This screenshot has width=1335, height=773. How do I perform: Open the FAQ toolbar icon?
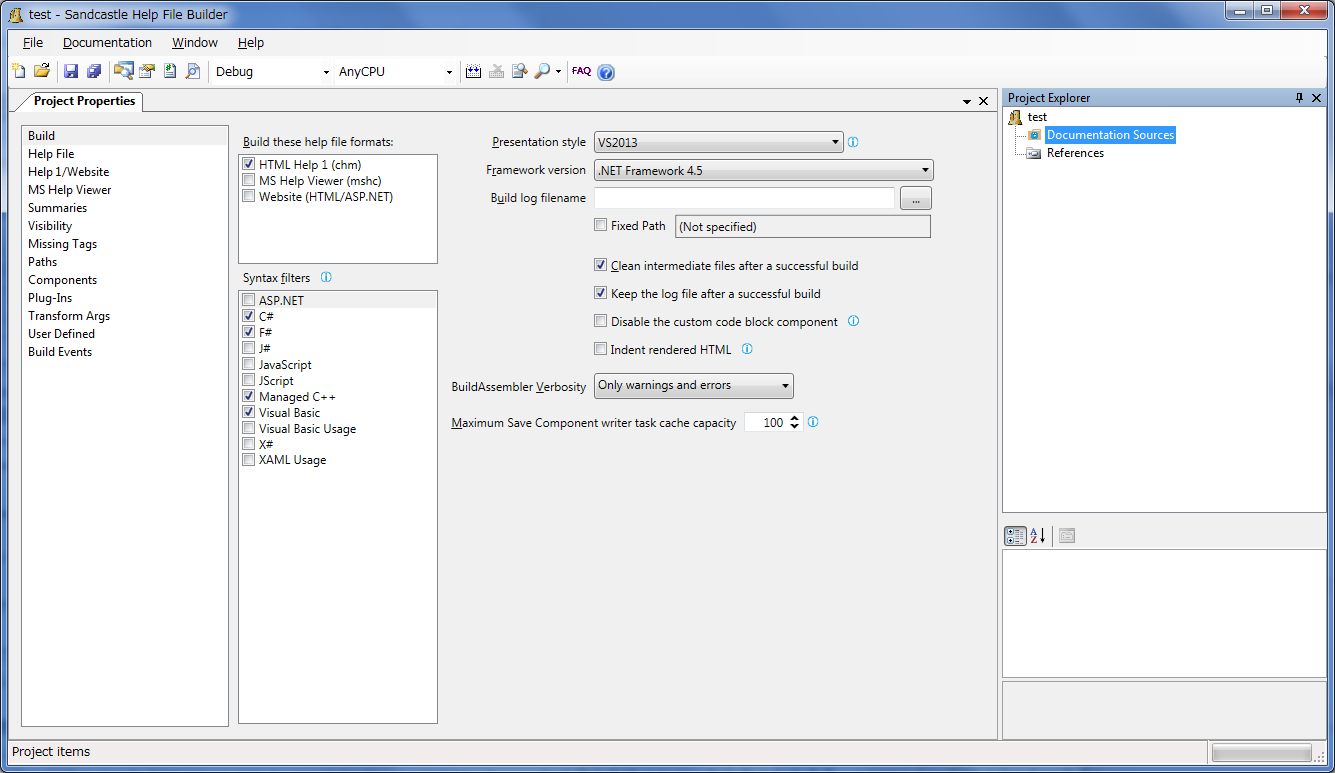coord(581,71)
